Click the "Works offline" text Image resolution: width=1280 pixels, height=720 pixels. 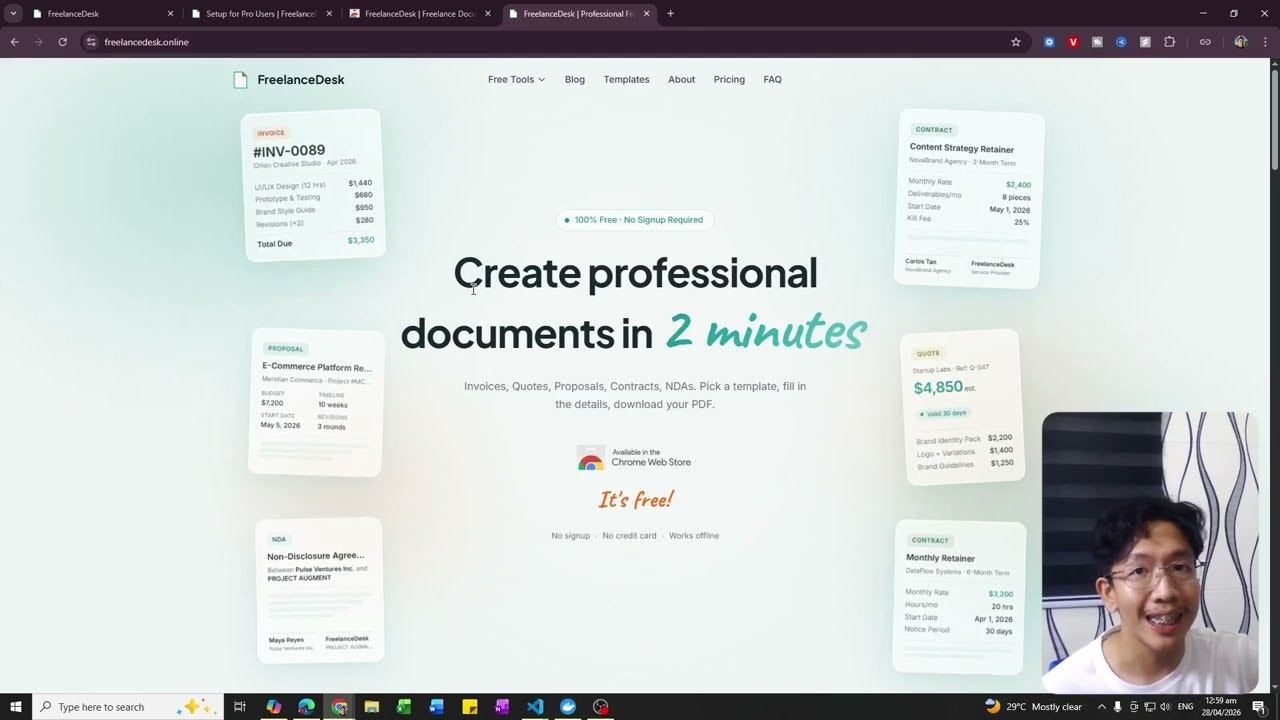694,536
